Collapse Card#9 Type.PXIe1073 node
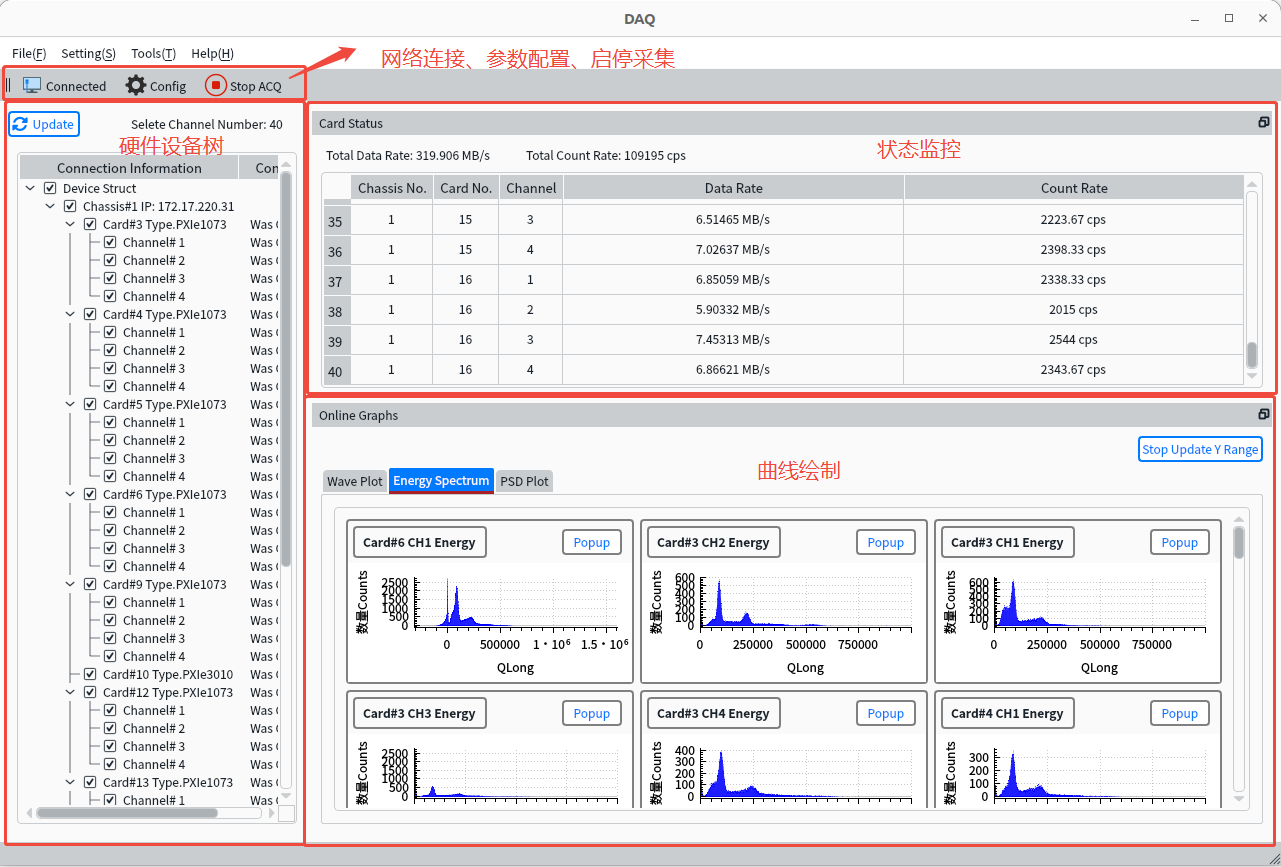 (70, 584)
